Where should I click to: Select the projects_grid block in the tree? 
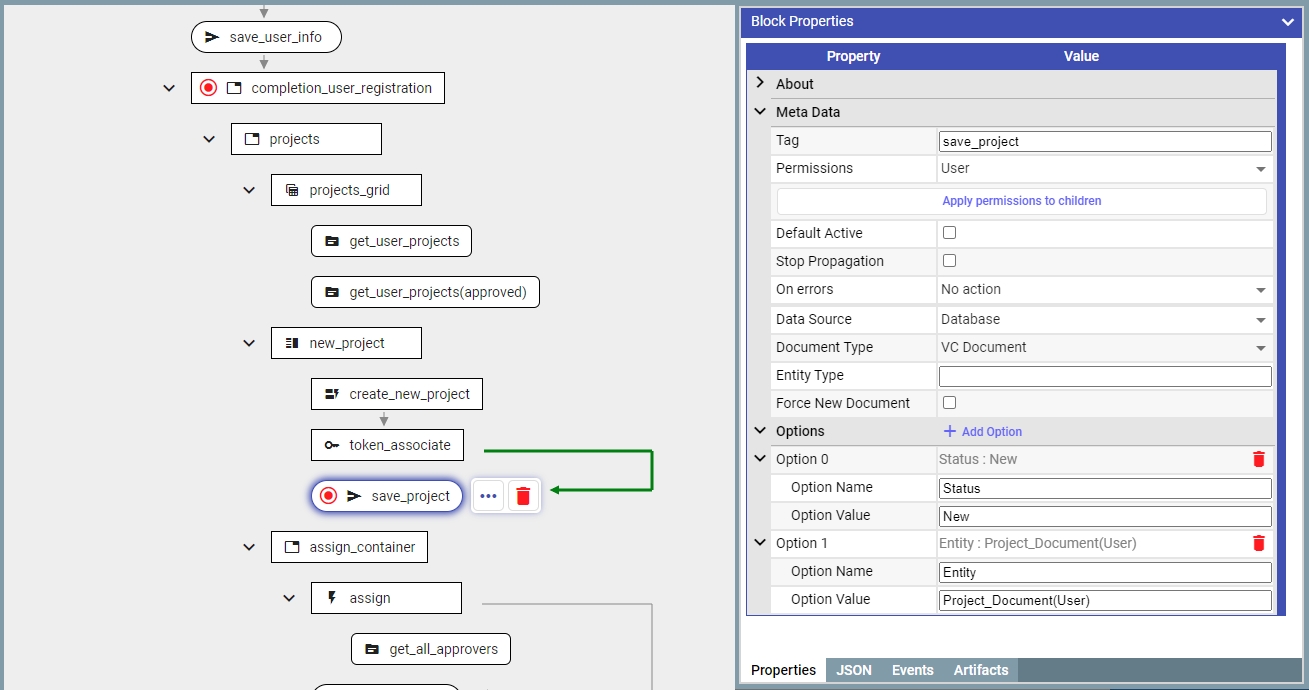[x=346, y=190]
